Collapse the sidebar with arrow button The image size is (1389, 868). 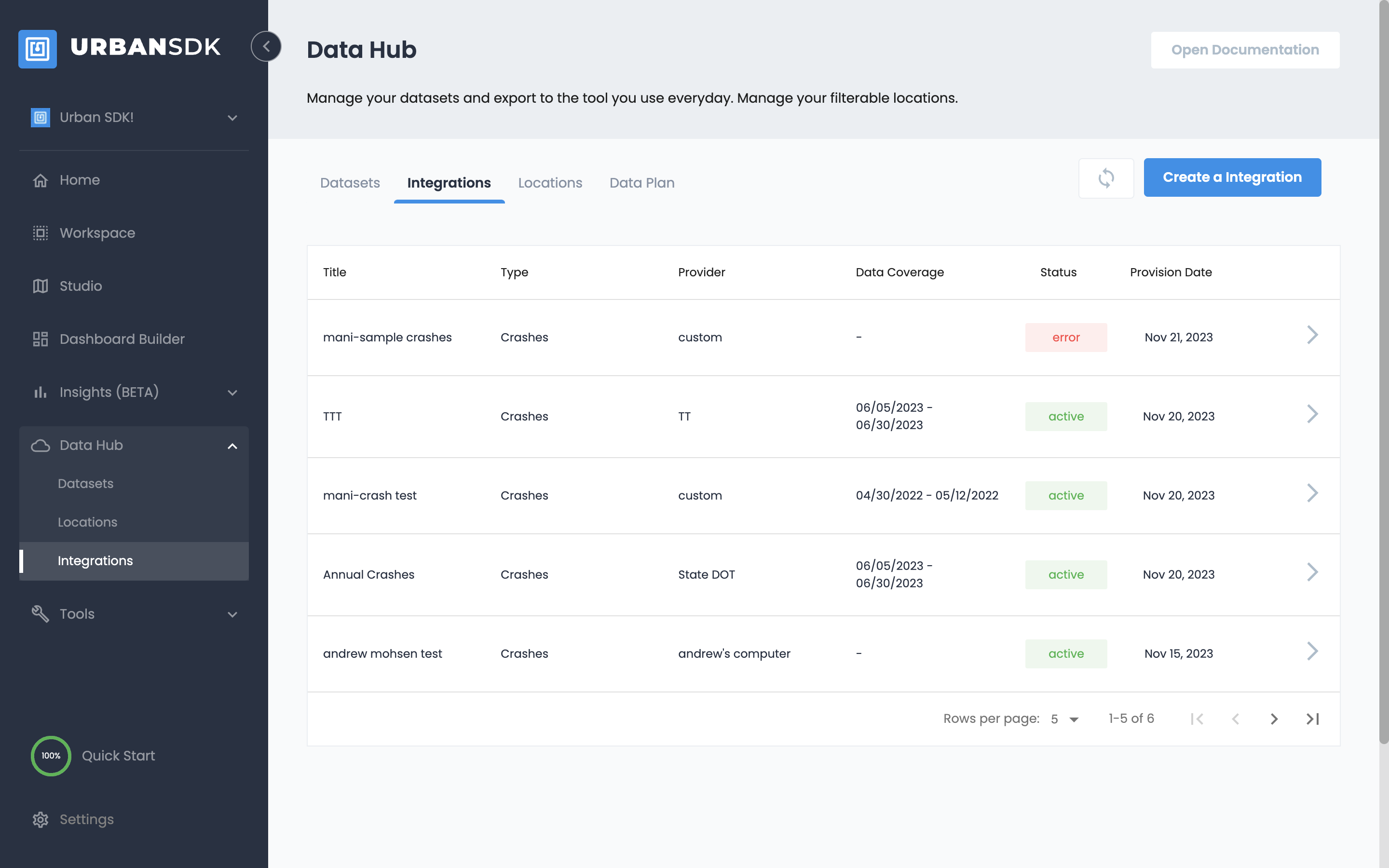[266, 46]
